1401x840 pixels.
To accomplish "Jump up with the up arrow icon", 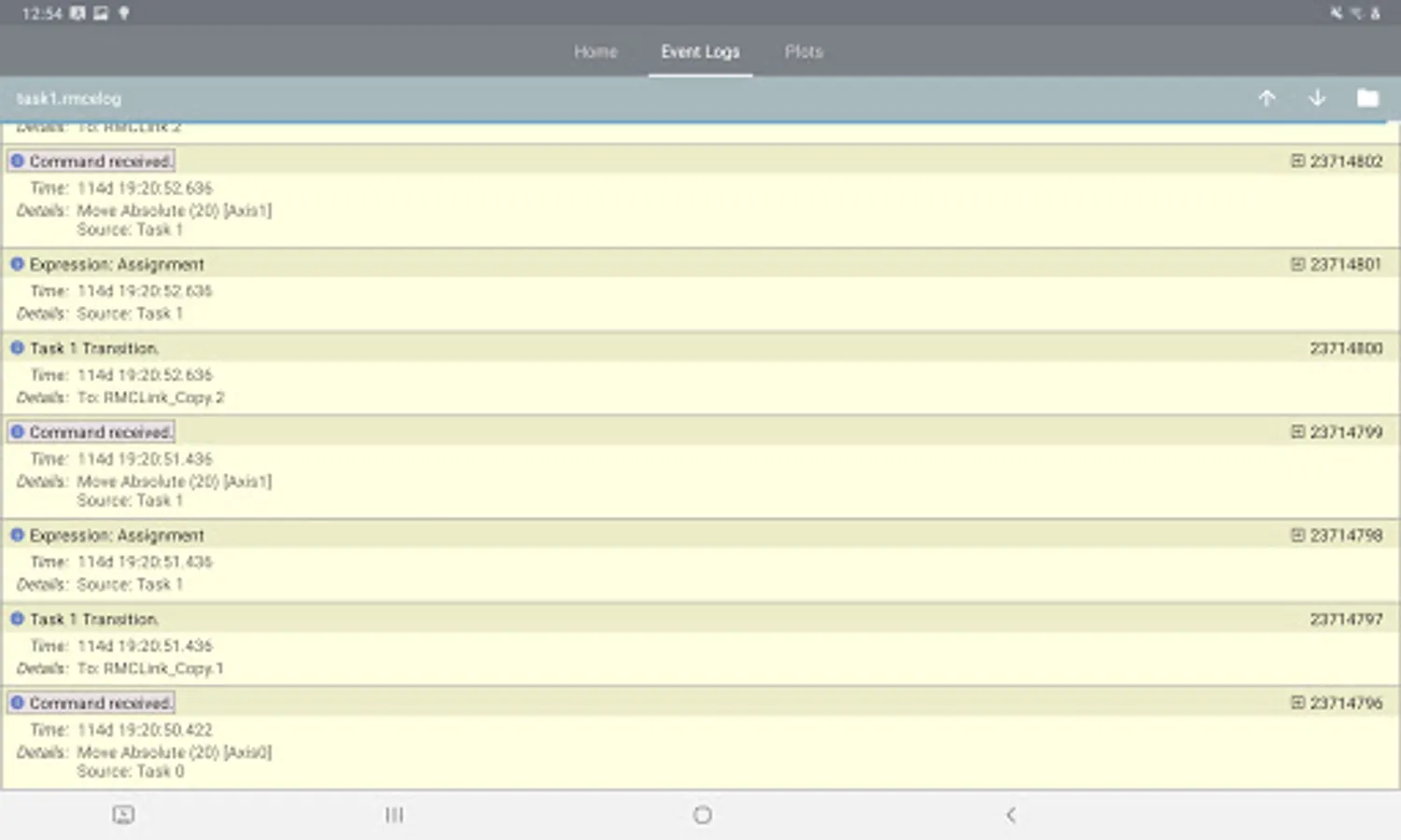I will [x=1267, y=98].
